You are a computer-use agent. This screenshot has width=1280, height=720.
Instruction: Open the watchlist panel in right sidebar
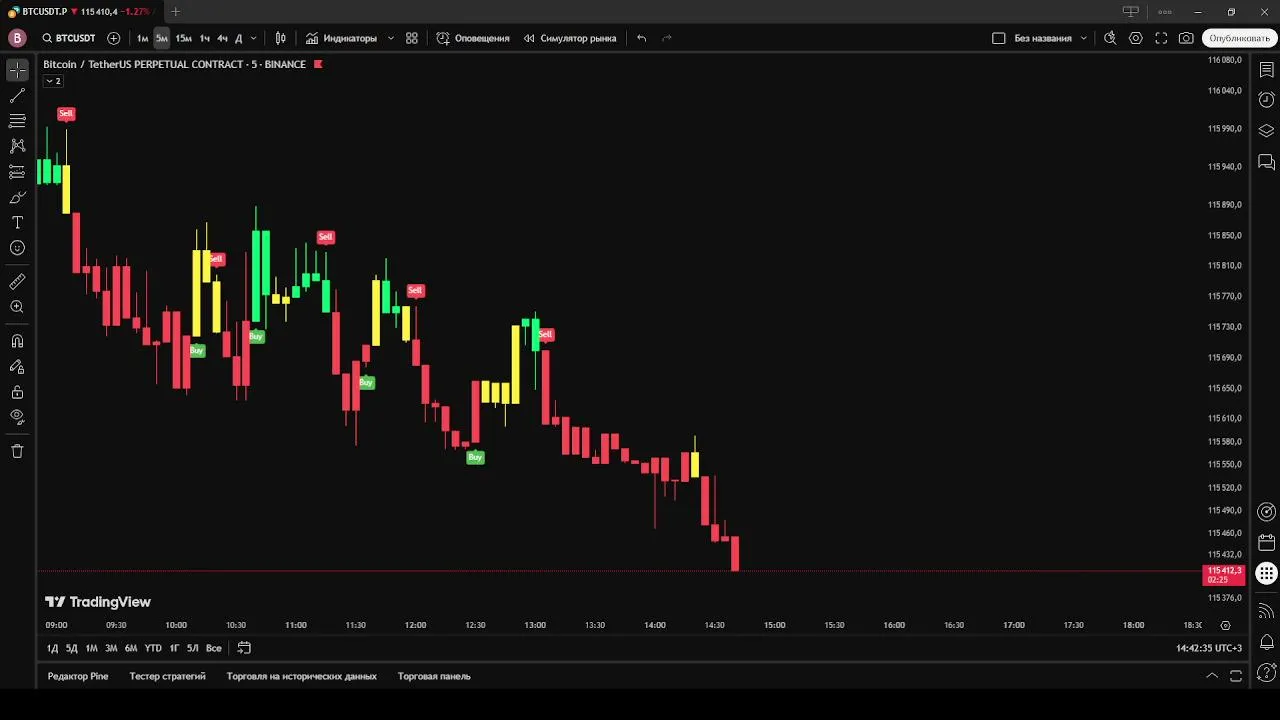pyautogui.click(x=1266, y=70)
